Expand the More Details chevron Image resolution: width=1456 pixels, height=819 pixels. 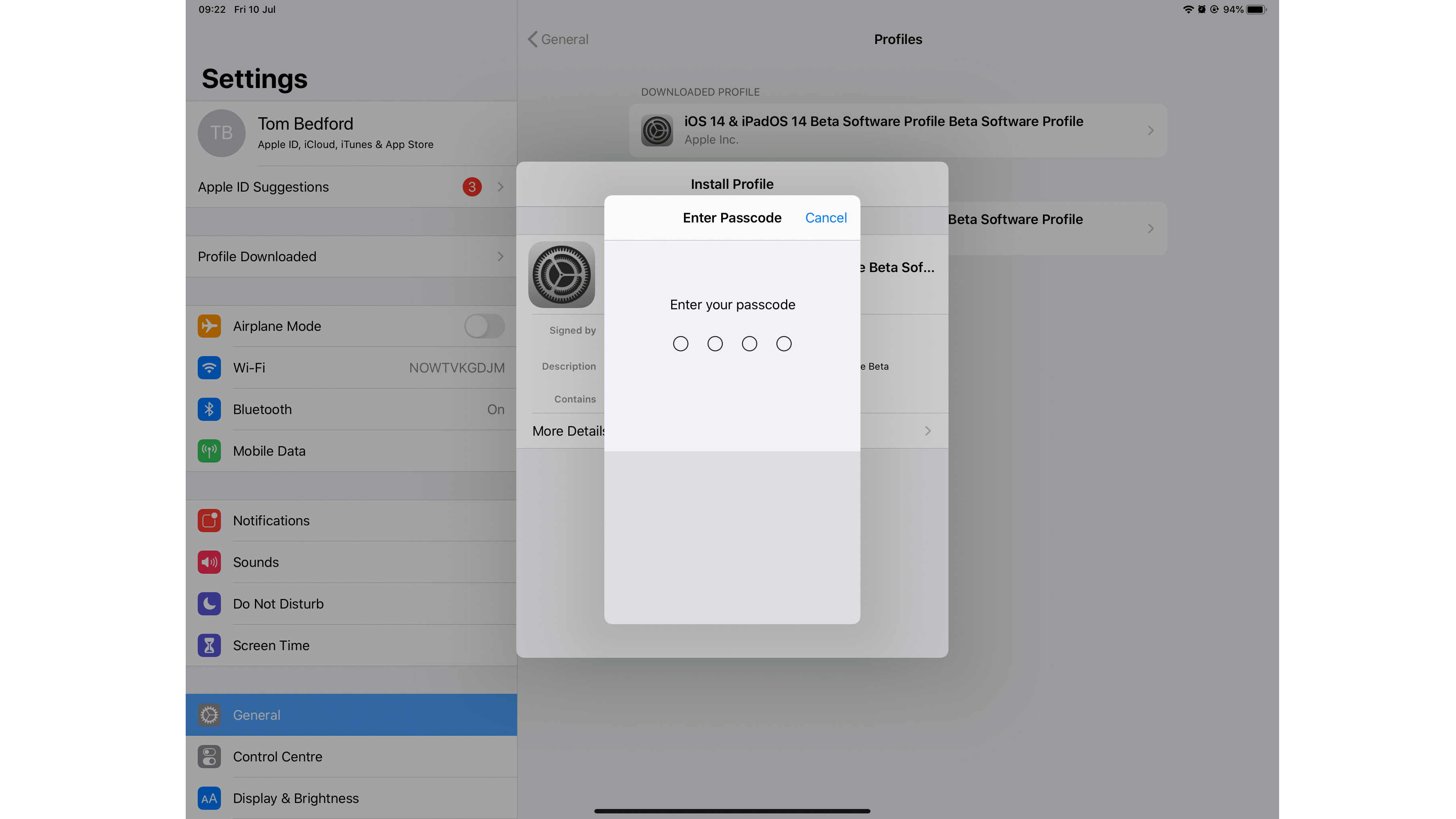point(928,431)
